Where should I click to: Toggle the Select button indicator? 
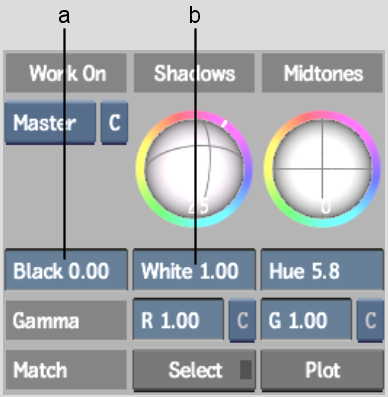pos(246,370)
